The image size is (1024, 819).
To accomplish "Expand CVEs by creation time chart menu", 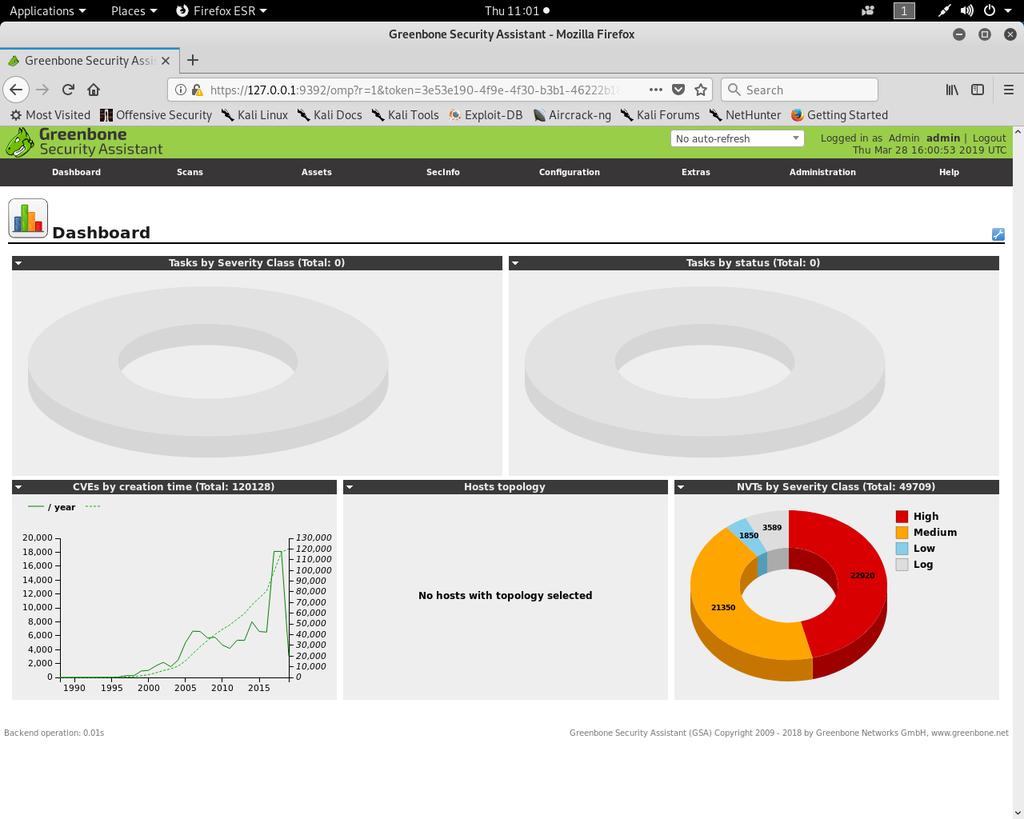I will pos(18,487).
